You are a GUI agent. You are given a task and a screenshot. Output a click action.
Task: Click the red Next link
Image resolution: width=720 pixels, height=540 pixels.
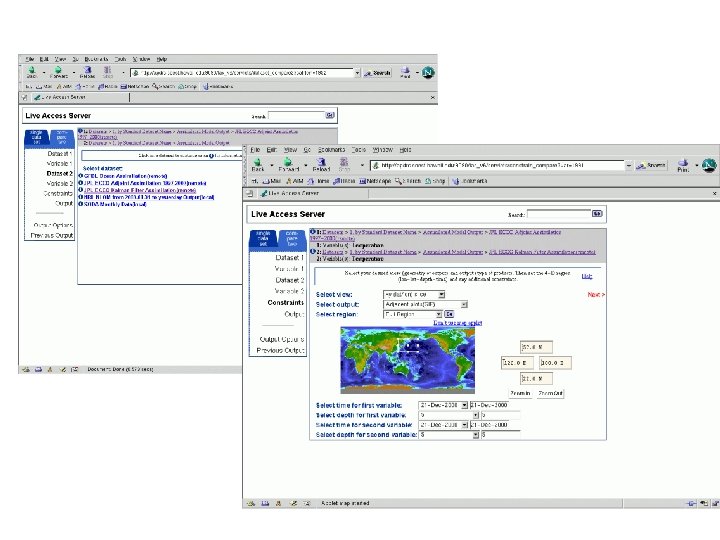(596, 295)
